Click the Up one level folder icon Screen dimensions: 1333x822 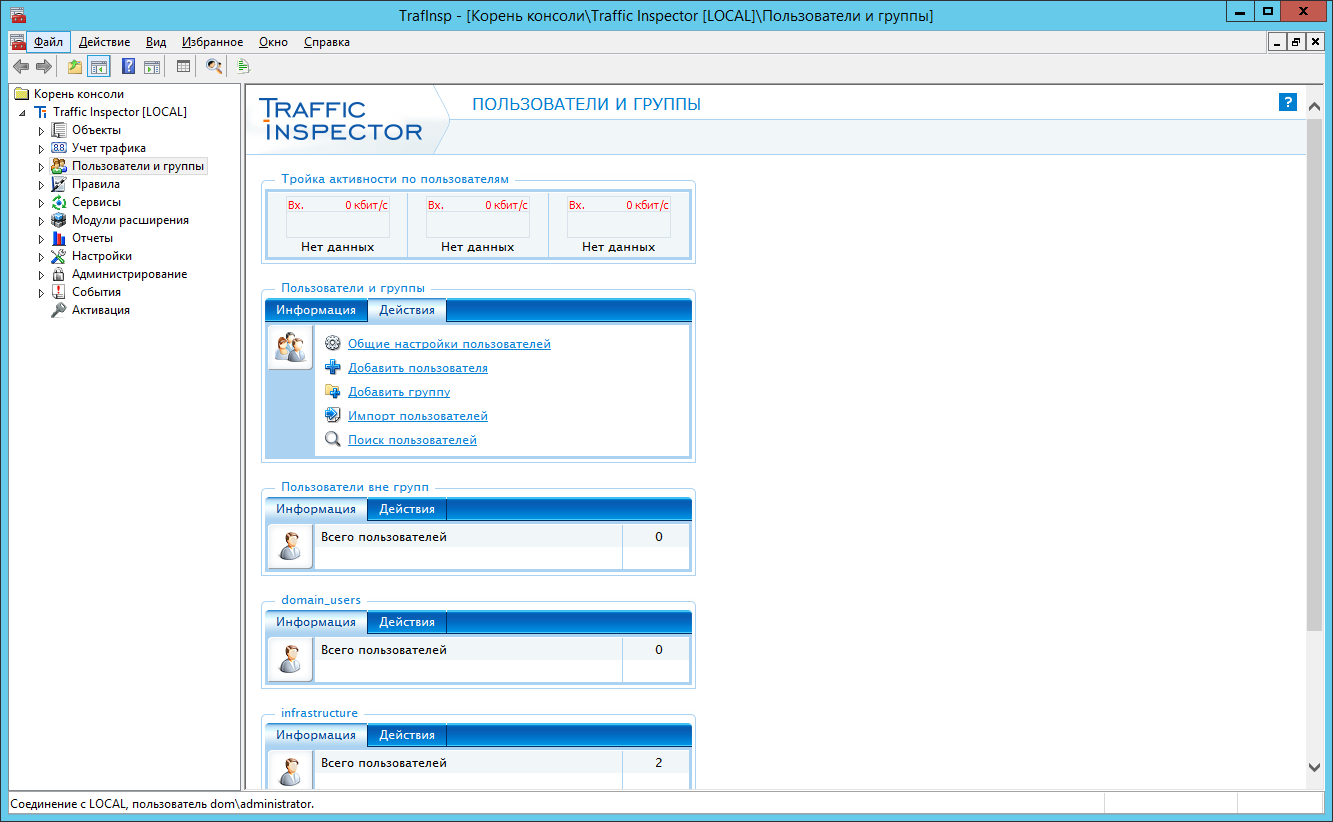coord(74,67)
